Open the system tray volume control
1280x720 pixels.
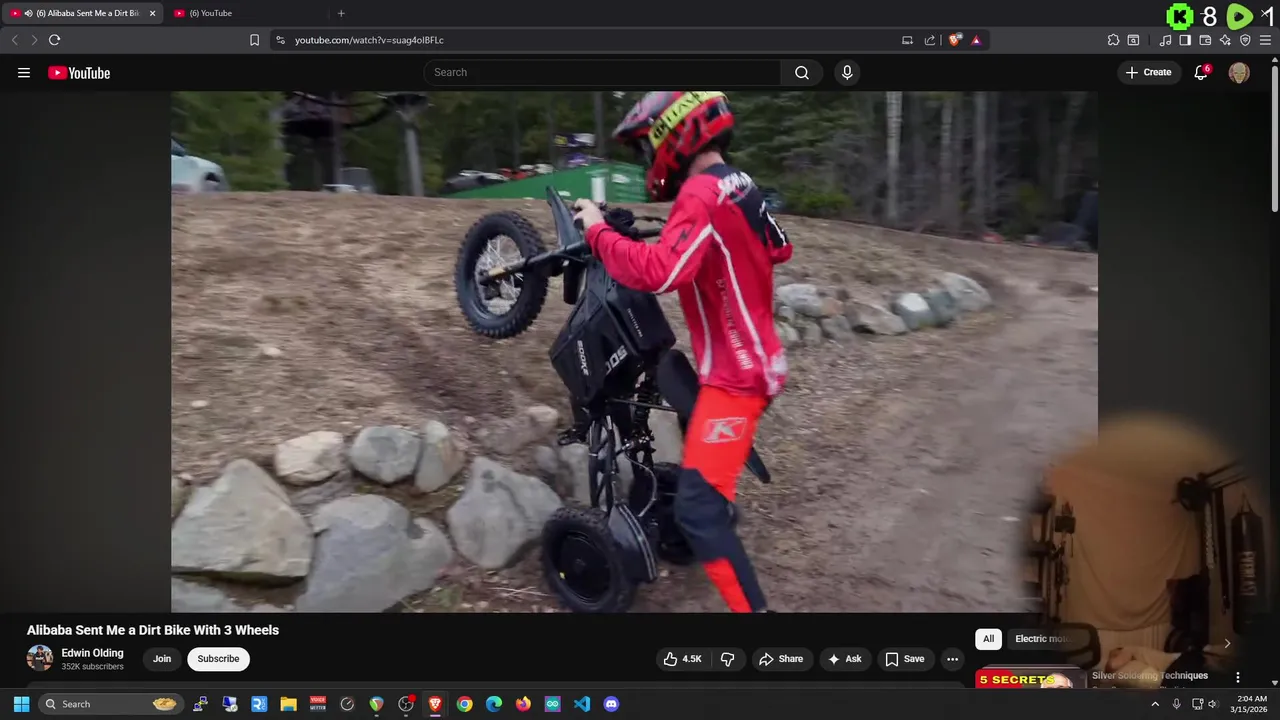pos(1213,704)
